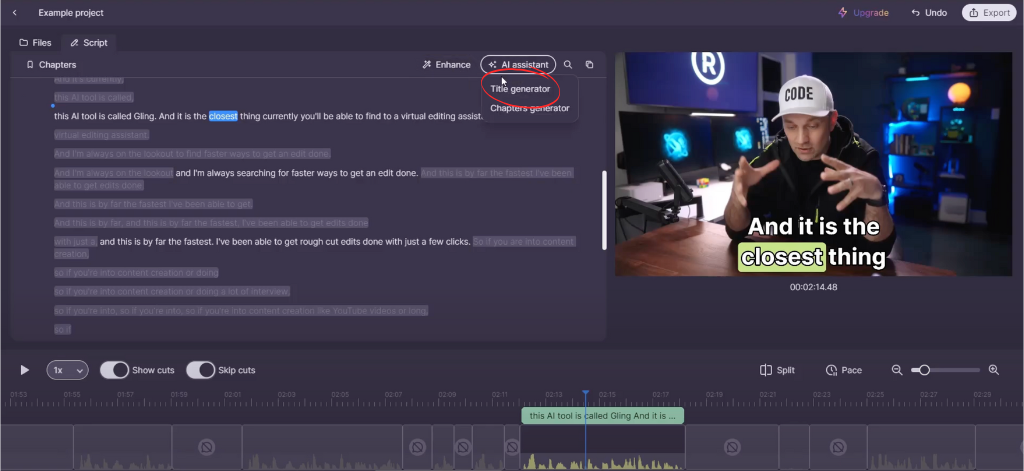Click the timeline zoom slider

point(946,370)
